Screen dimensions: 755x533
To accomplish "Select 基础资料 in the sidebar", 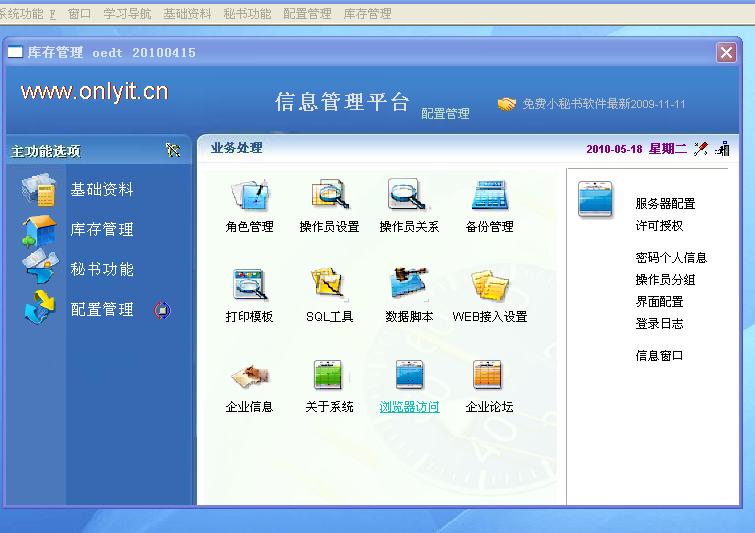I will click(x=101, y=189).
